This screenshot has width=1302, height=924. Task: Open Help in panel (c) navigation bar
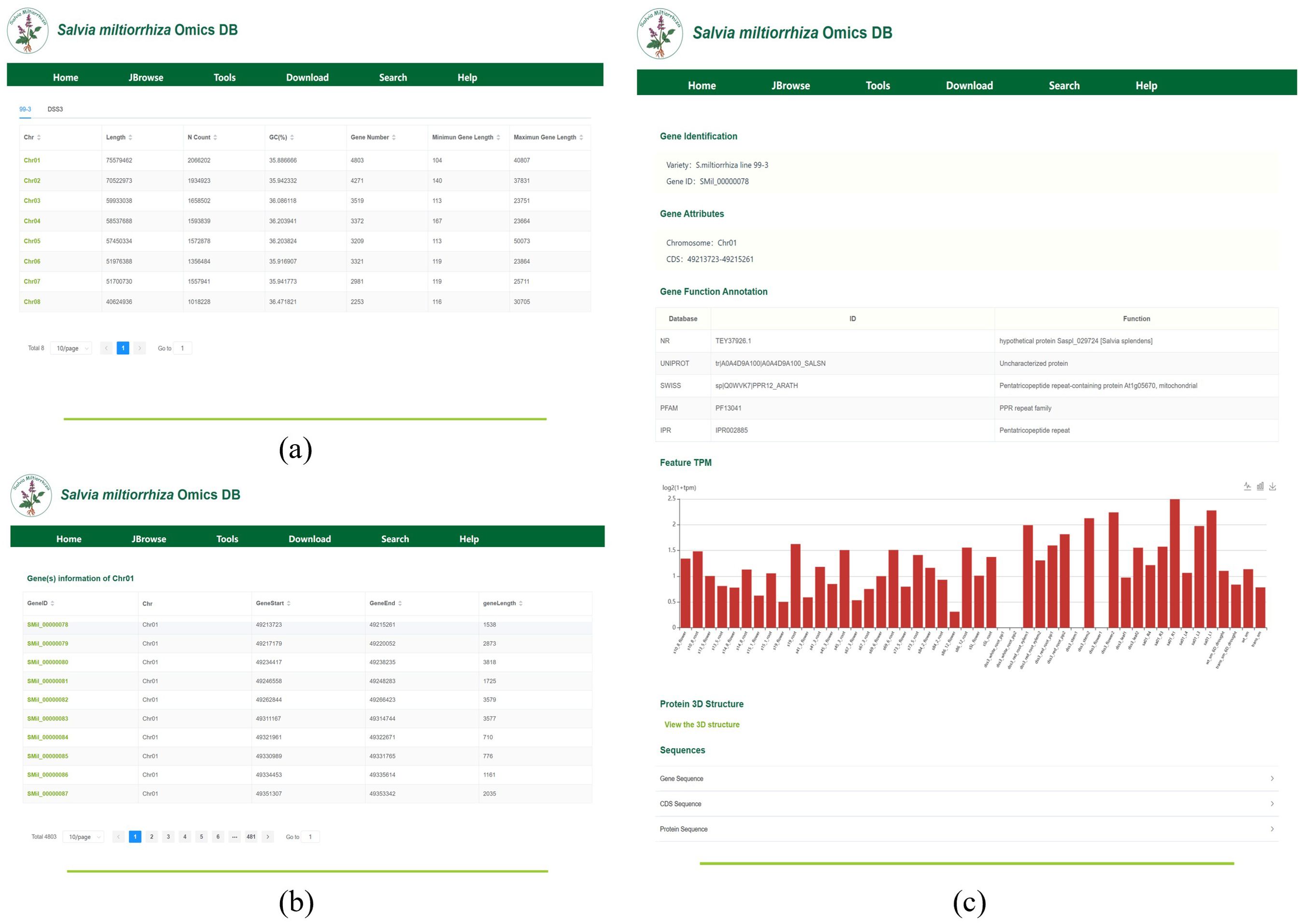tap(1147, 85)
